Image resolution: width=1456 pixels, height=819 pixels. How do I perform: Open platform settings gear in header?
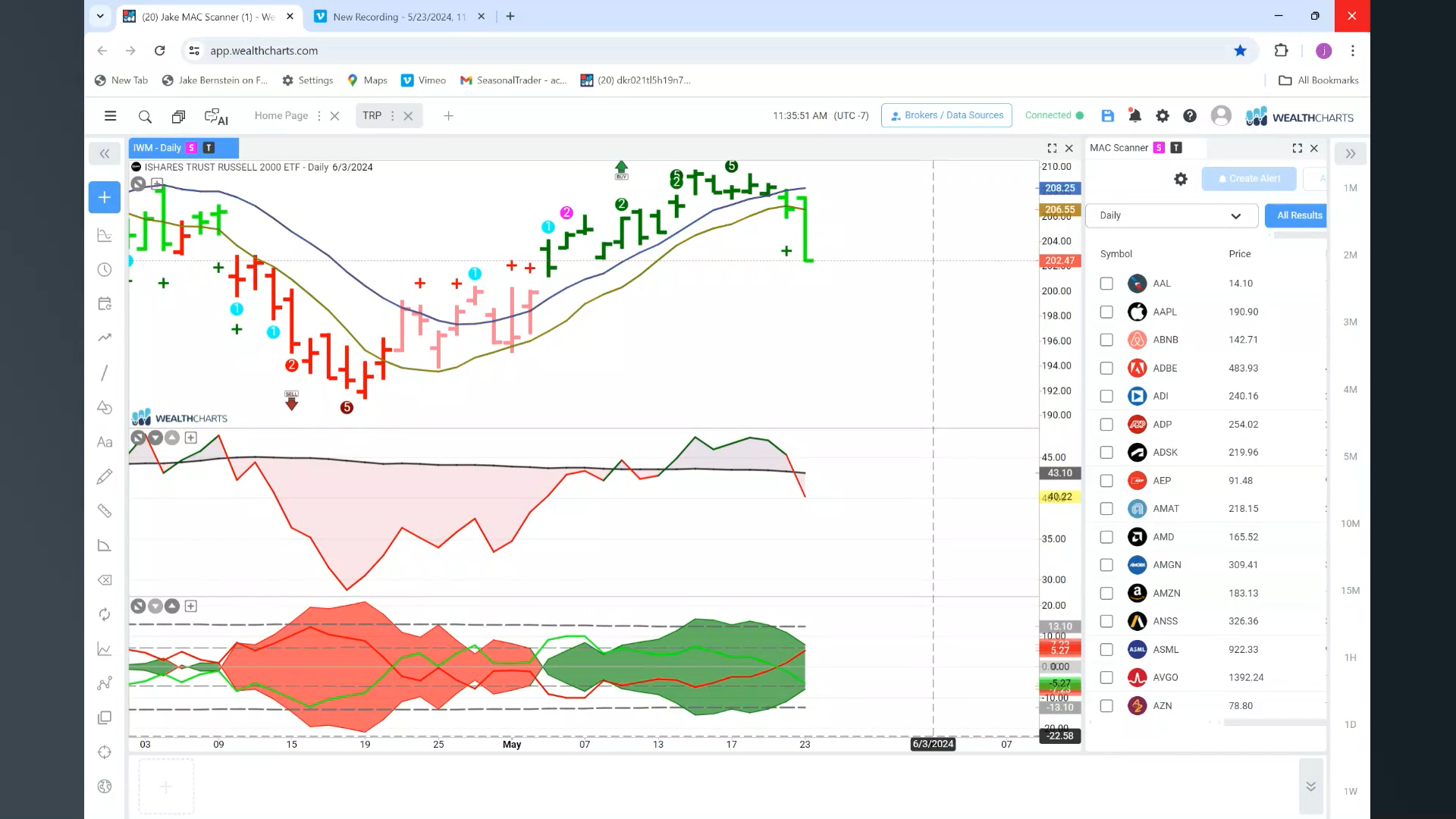tap(1163, 116)
